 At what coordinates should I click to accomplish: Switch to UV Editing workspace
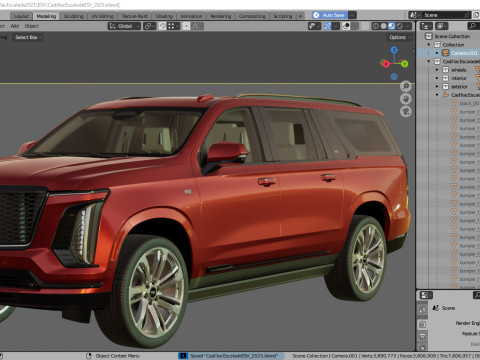pos(102,16)
